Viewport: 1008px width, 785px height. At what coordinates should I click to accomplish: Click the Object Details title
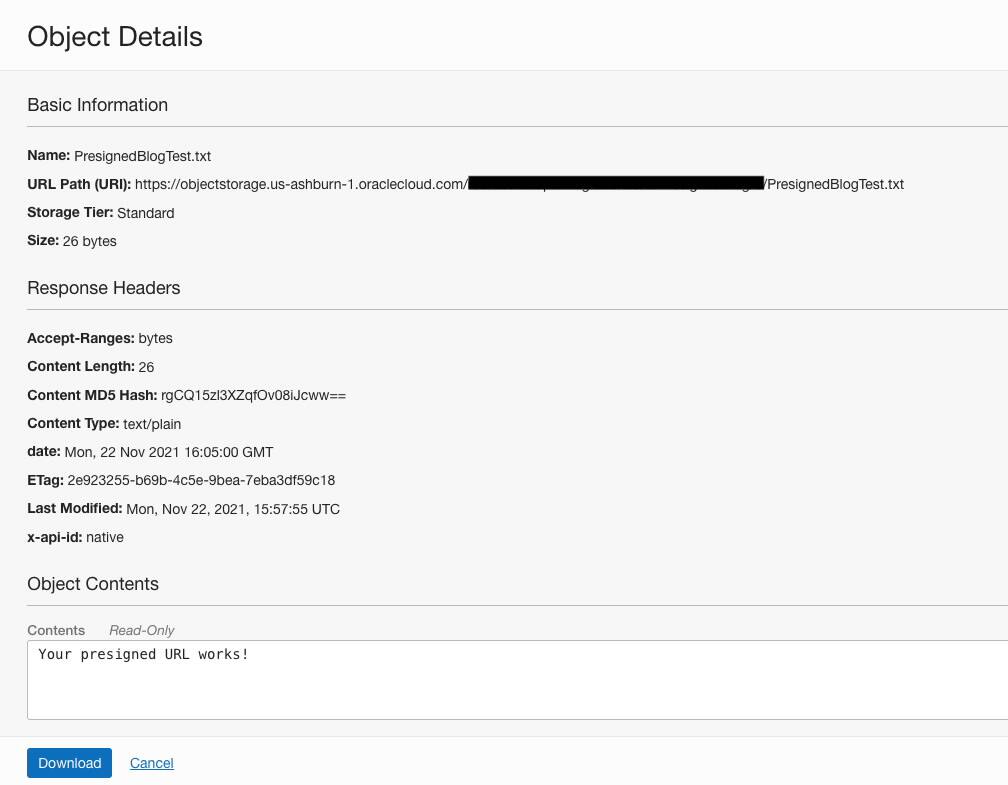coord(114,36)
